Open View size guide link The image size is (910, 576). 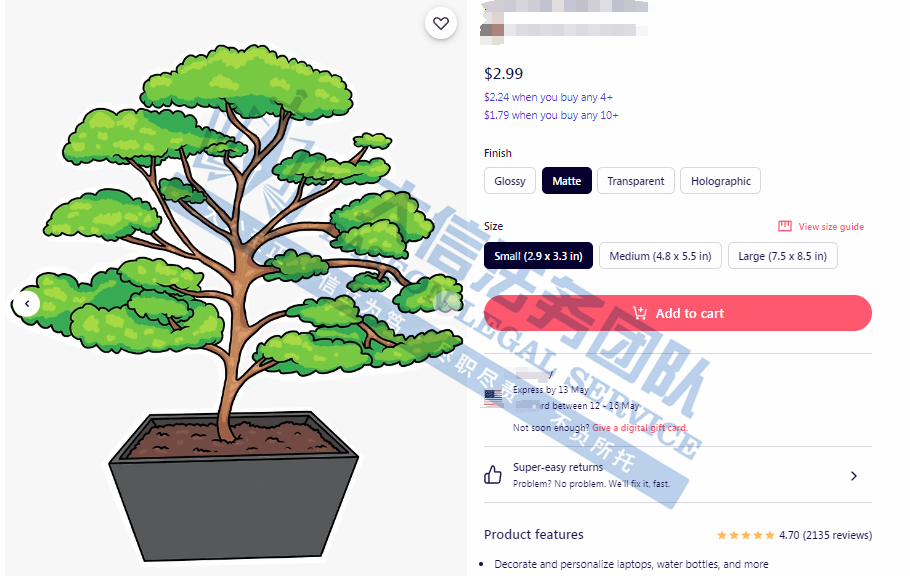[830, 226]
